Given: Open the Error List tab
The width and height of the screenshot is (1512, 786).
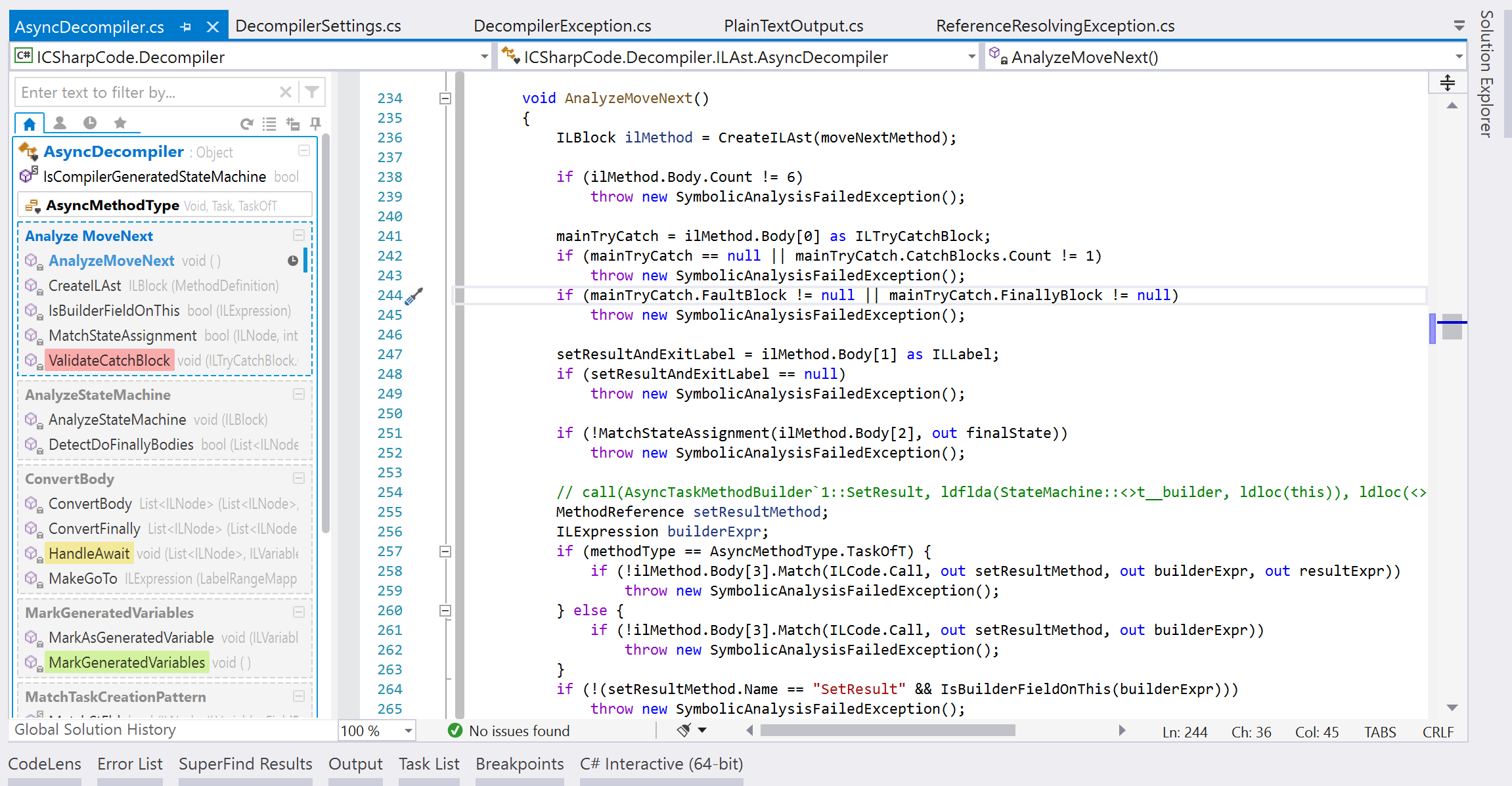Looking at the screenshot, I should point(130,764).
